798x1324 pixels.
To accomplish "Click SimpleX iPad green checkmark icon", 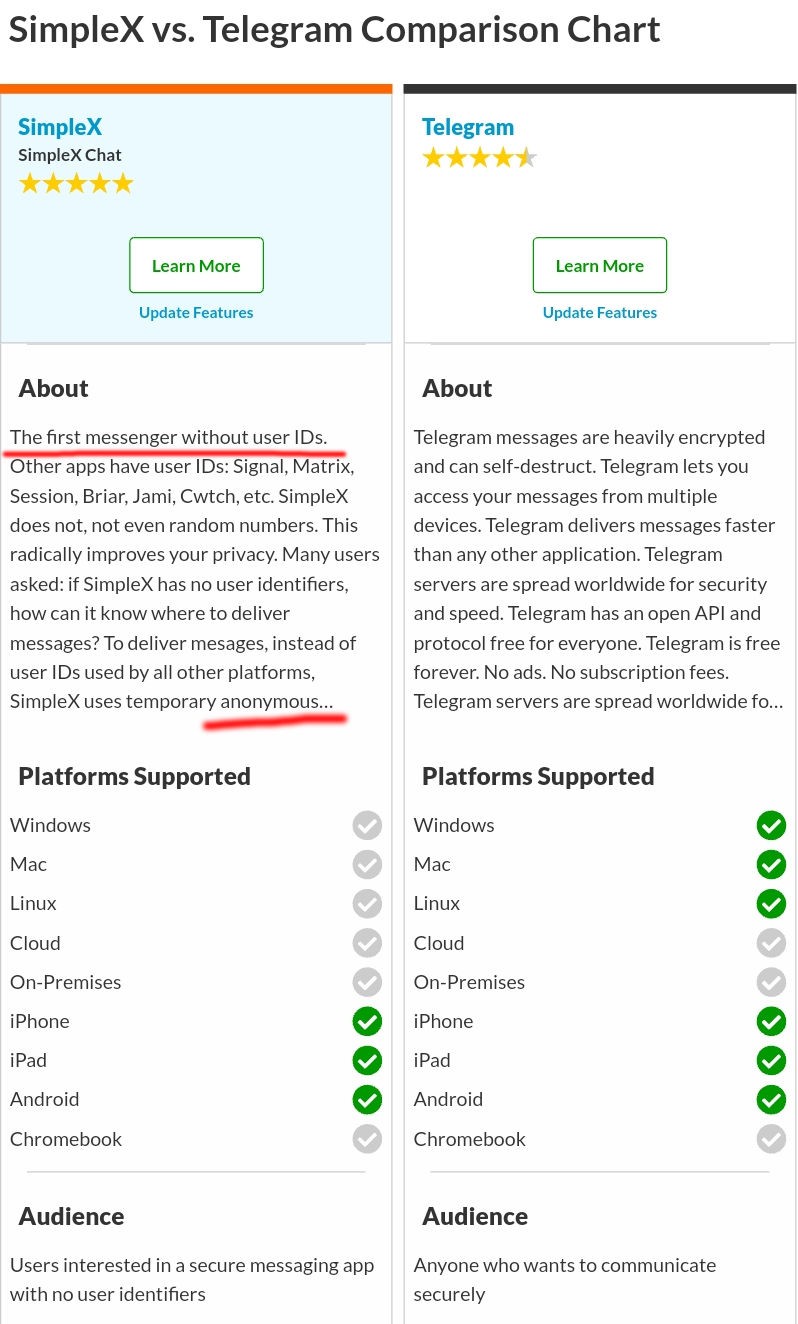I will [x=367, y=1060].
